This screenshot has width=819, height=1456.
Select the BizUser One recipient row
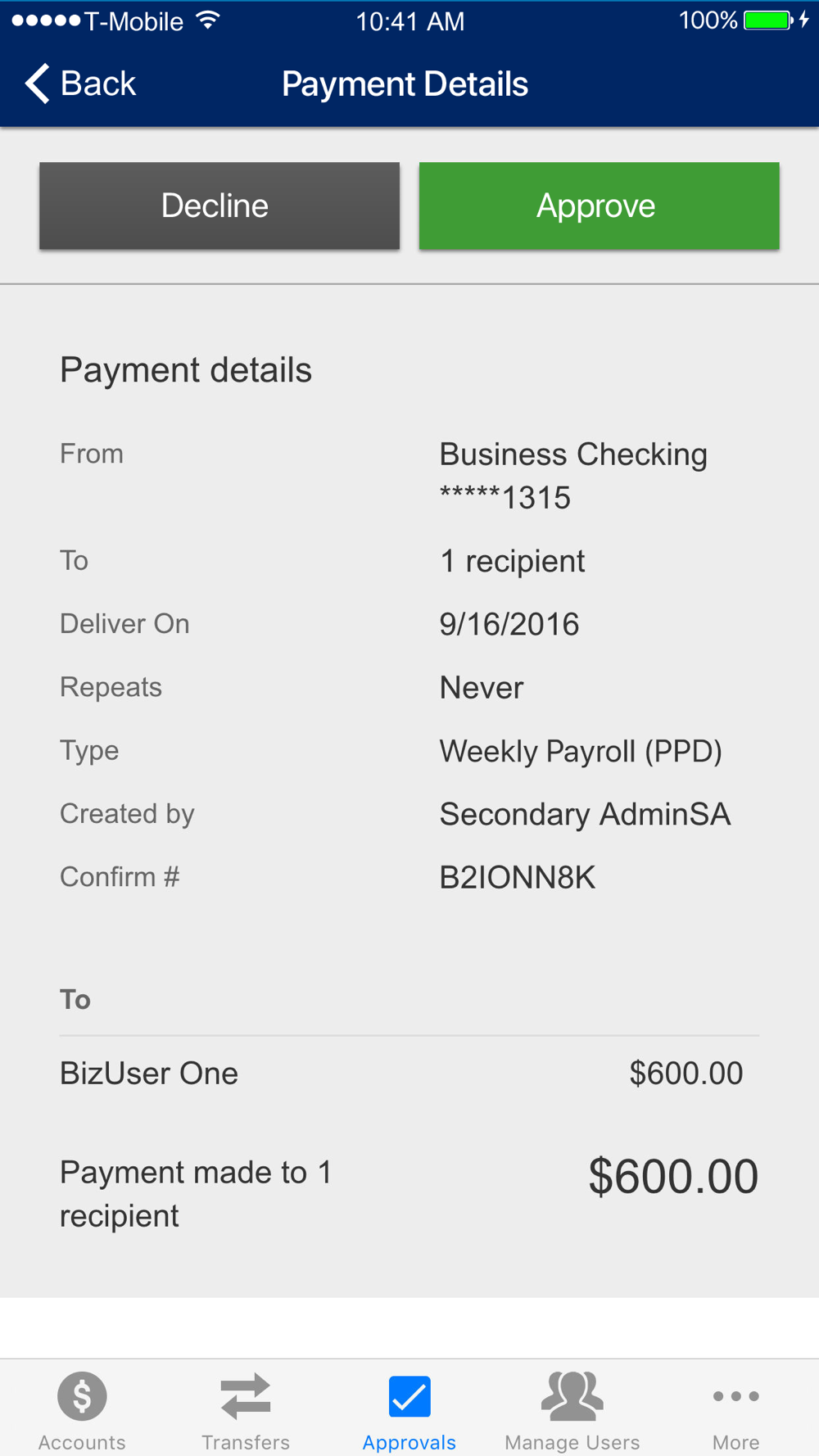(x=409, y=1074)
